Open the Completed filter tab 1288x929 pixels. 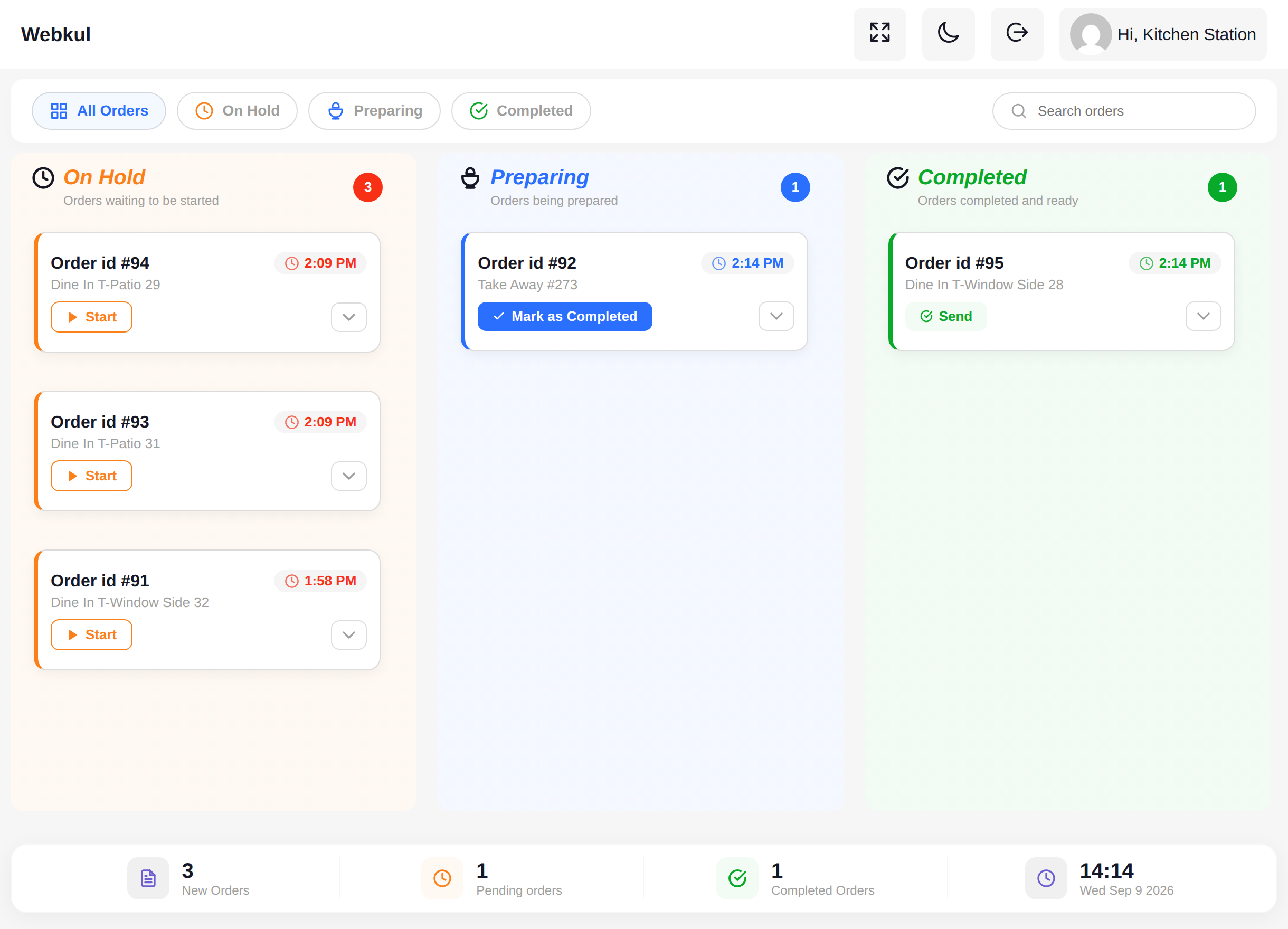point(521,111)
